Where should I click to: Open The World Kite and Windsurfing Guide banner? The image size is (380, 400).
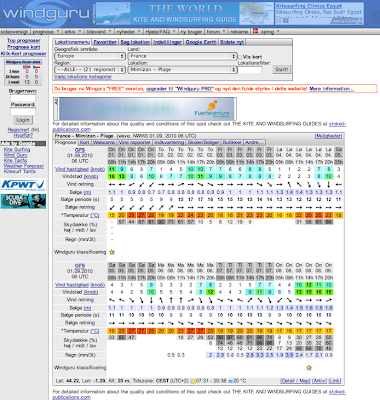185,14
